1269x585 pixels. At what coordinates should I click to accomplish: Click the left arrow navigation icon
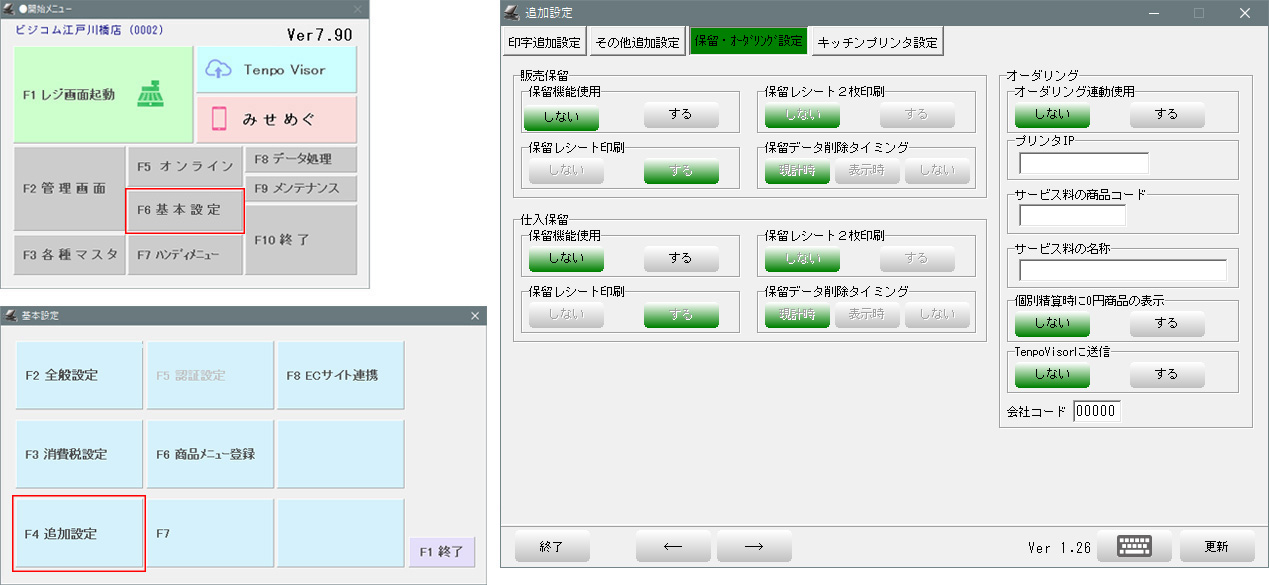(673, 546)
